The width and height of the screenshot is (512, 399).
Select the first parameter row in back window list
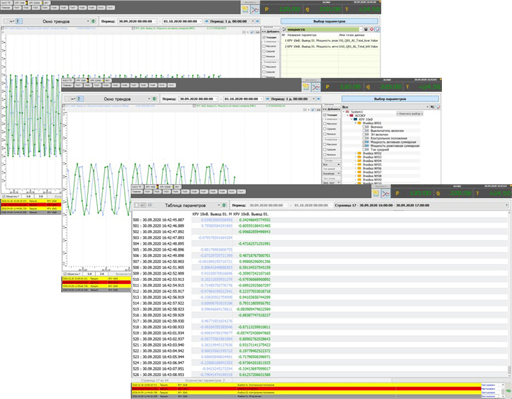point(330,41)
